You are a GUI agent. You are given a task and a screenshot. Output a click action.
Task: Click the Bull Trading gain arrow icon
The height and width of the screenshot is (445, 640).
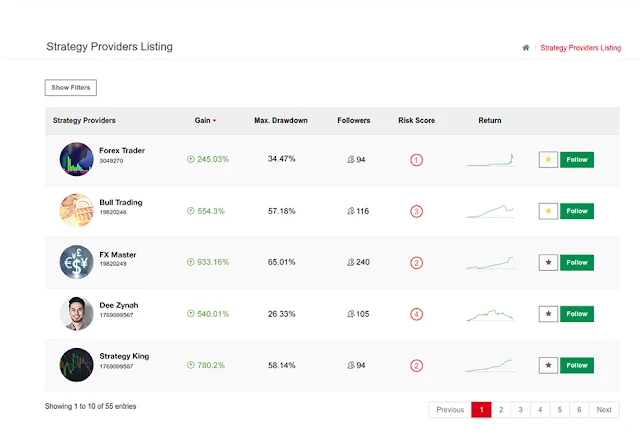[190, 211]
